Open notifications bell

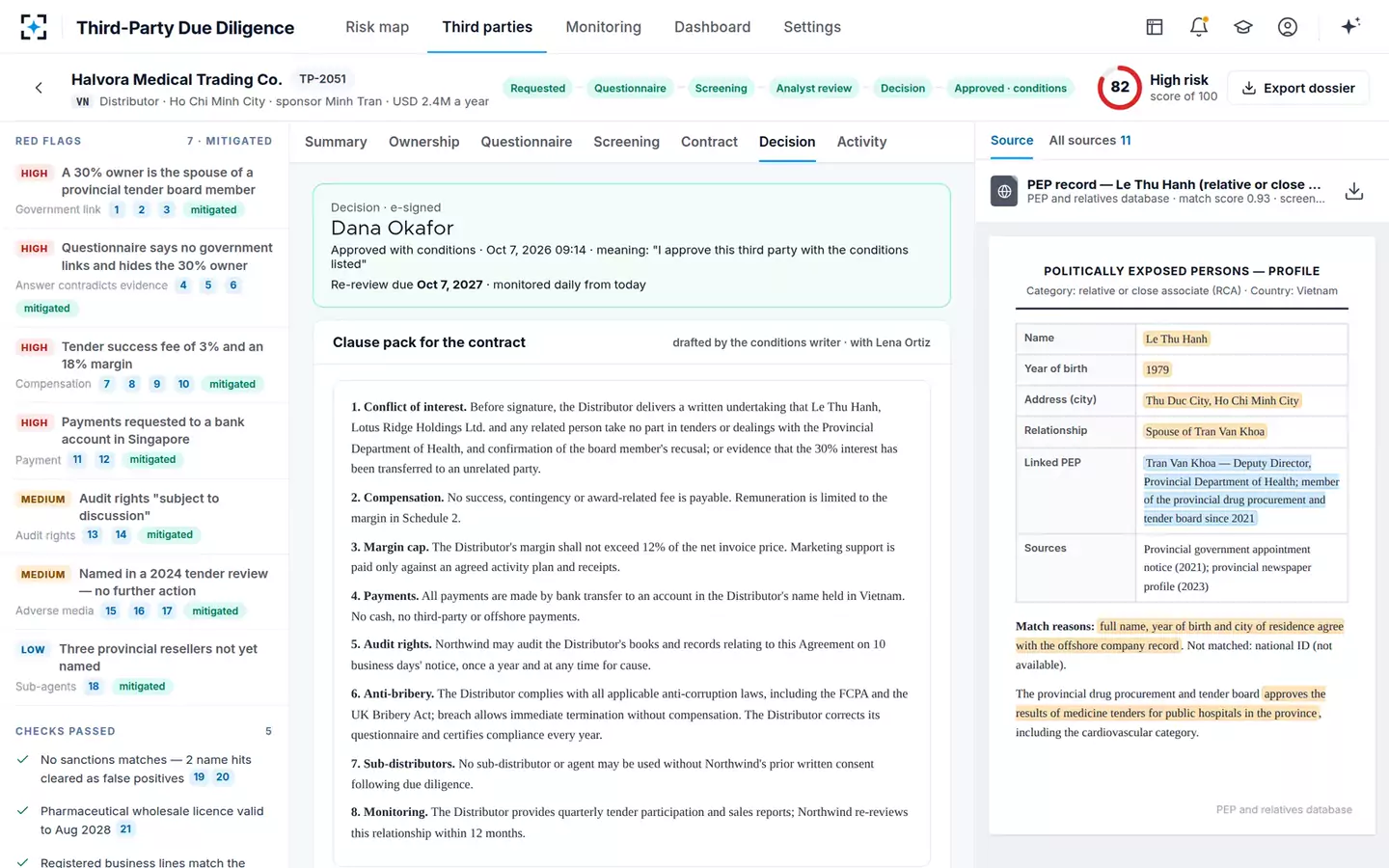click(1199, 27)
